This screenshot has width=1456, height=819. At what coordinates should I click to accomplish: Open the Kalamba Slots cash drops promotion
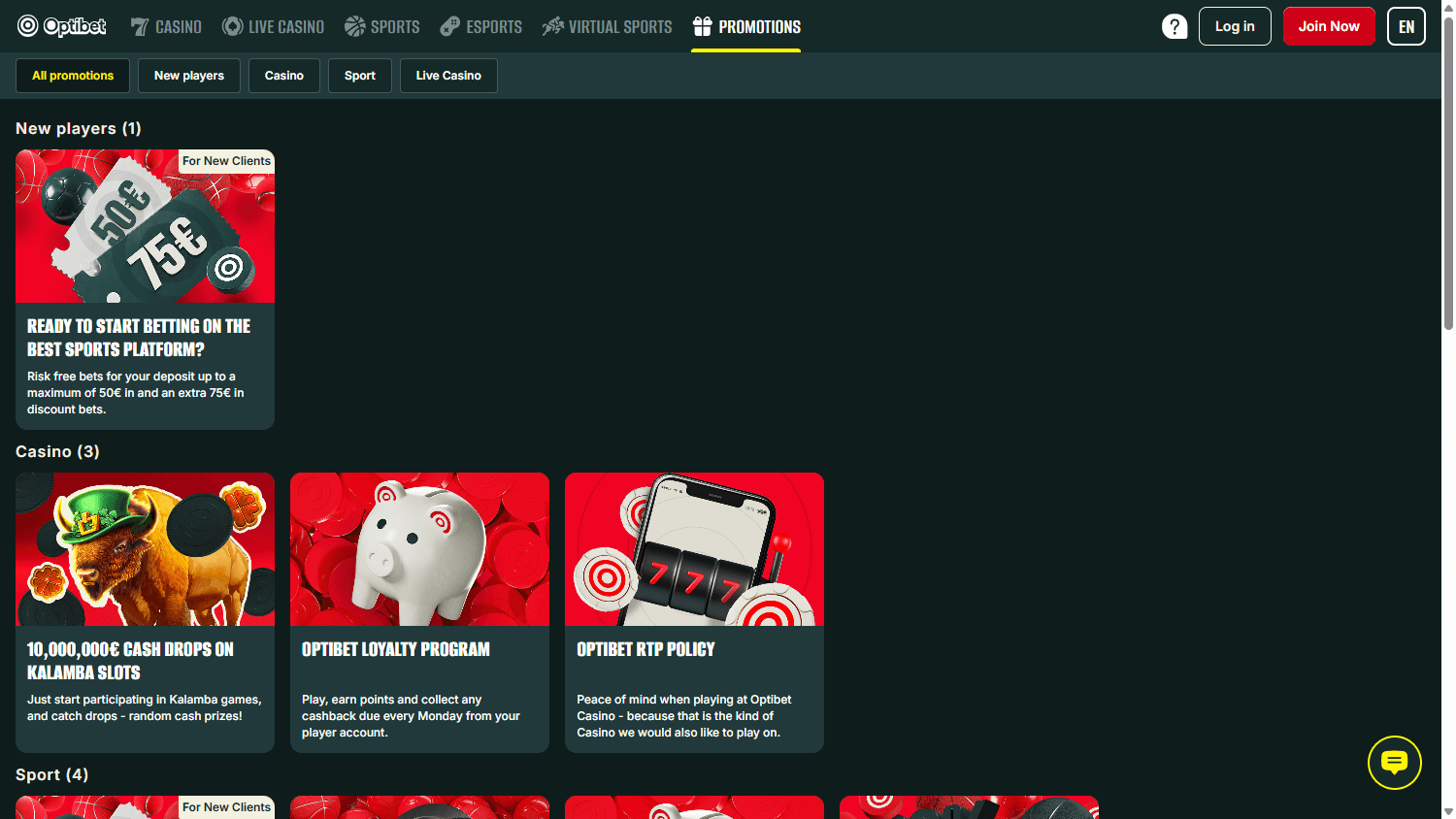click(x=145, y=612)
